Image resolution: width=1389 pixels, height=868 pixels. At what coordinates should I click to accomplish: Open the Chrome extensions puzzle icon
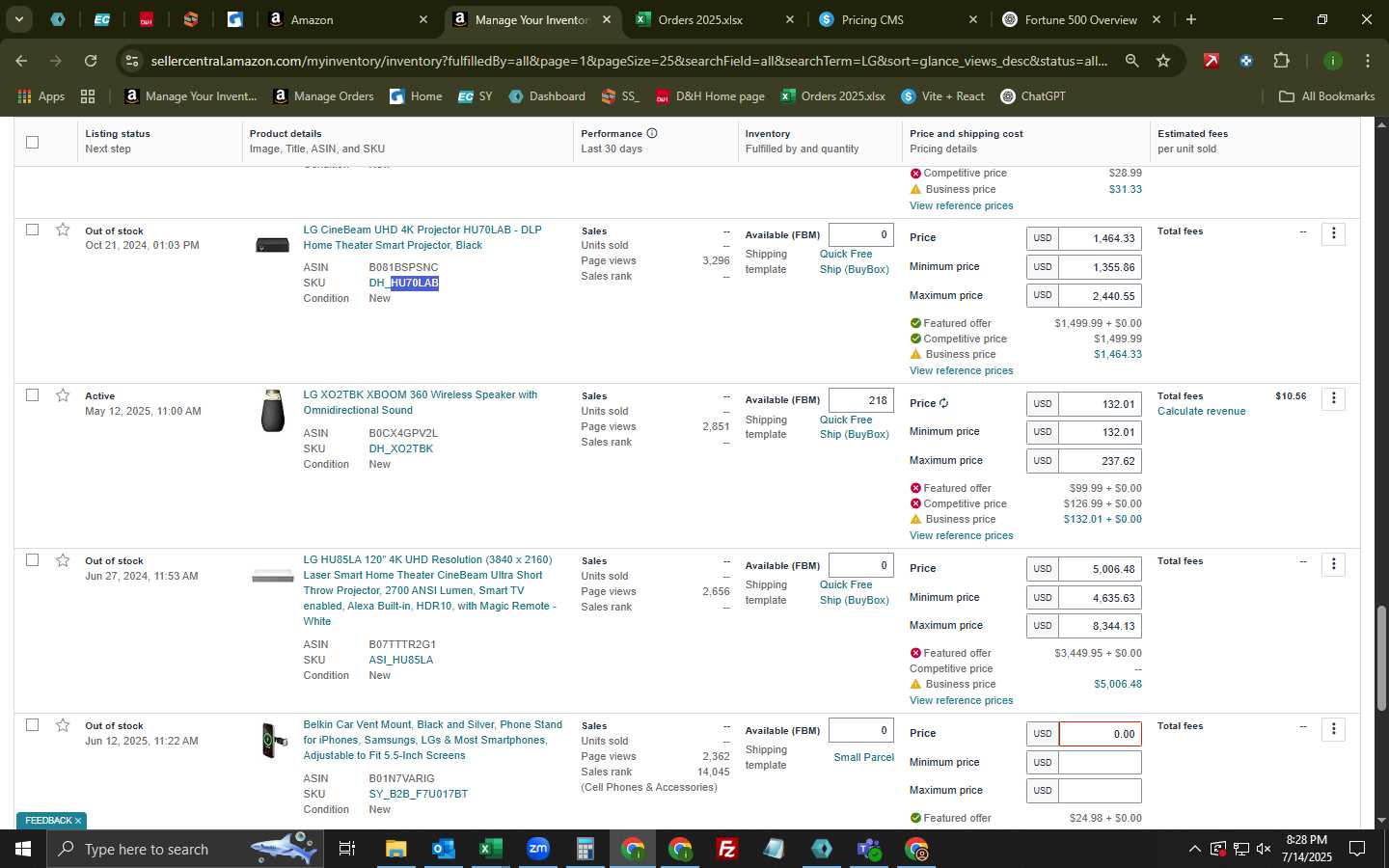tap(1281, 61)
